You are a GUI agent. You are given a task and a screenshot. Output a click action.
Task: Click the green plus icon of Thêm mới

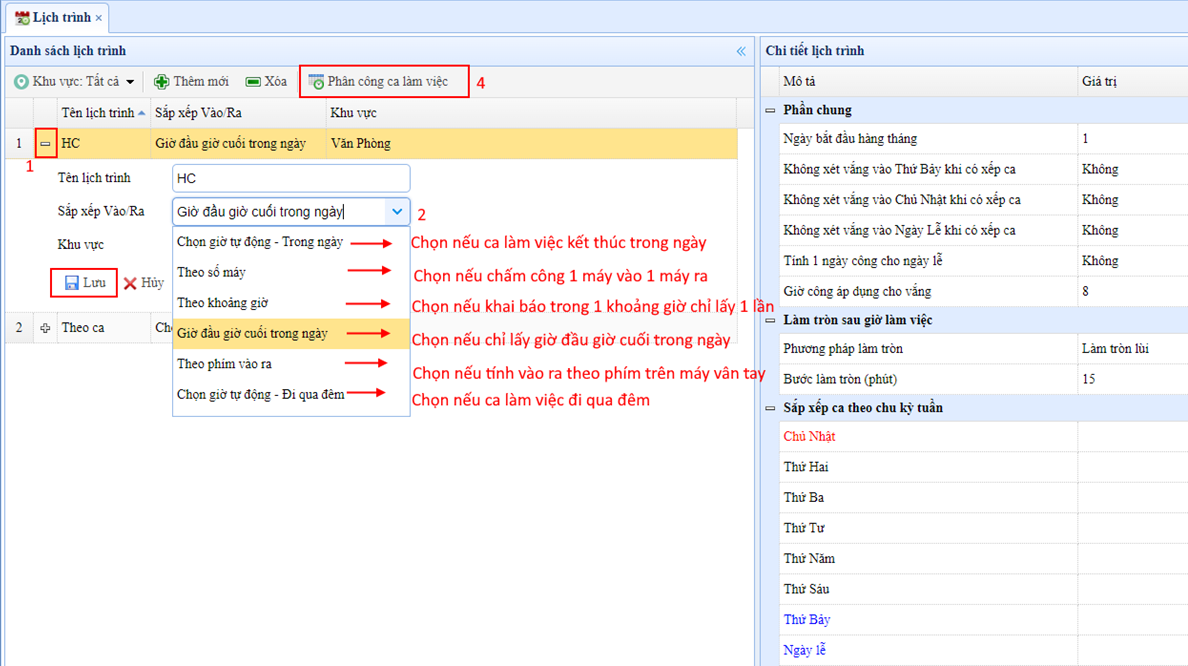click(161, 82)
